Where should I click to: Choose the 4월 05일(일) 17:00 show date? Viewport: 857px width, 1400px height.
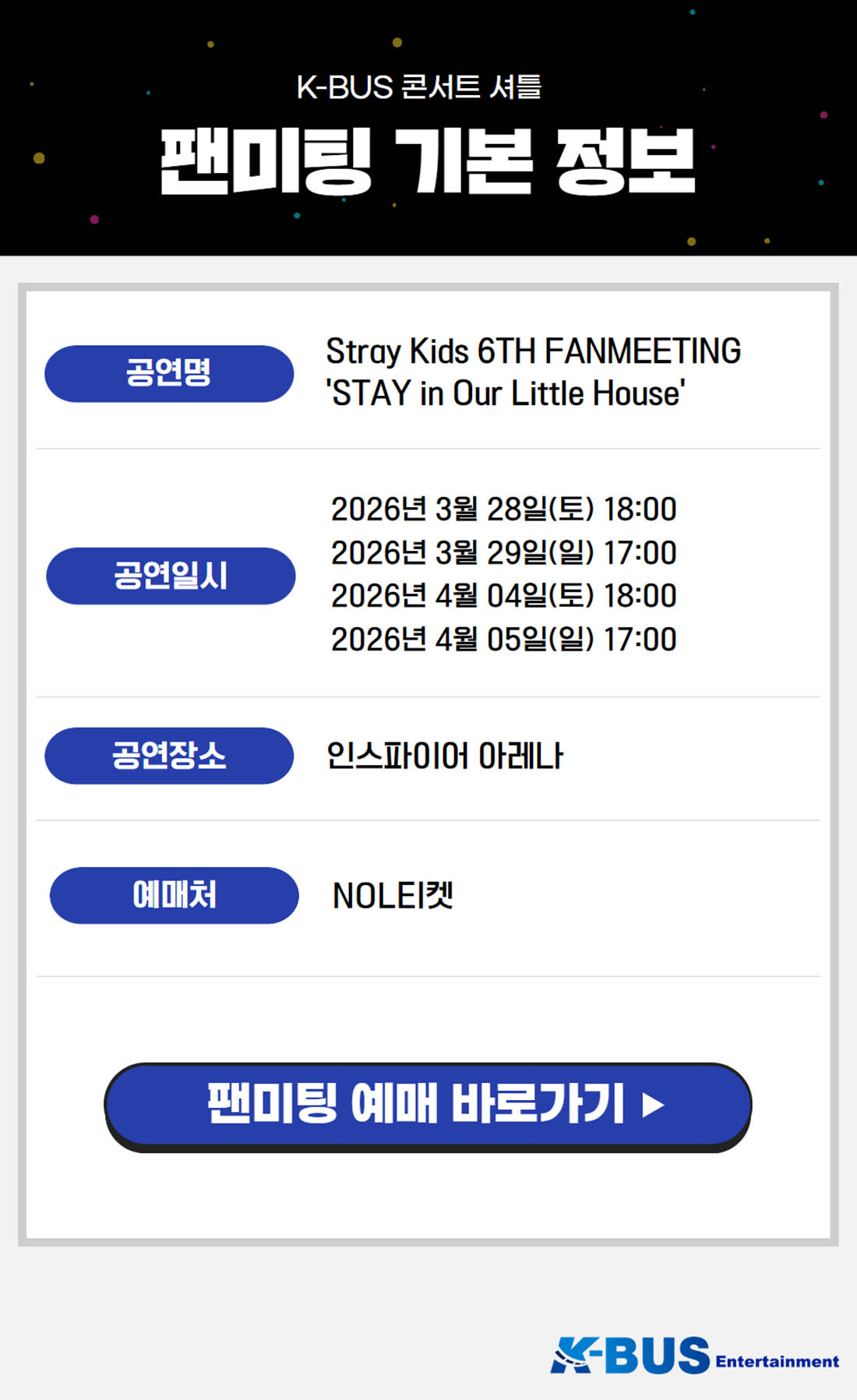point(503,640)
